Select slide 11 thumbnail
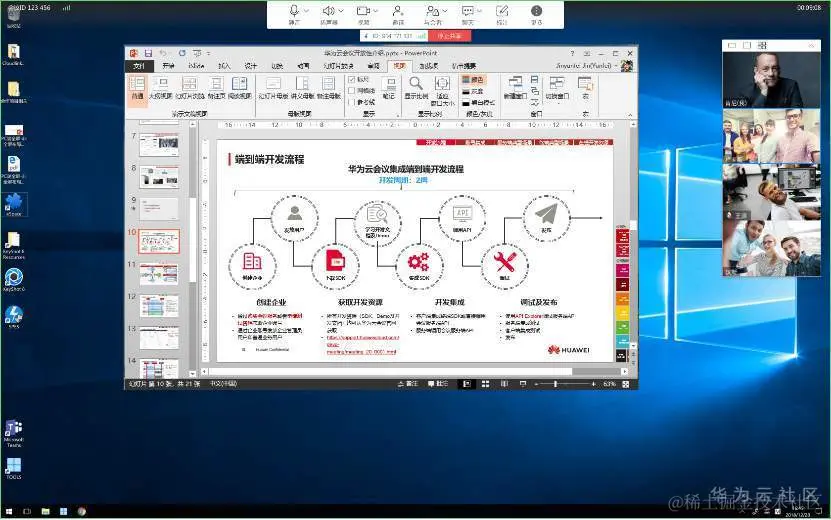This screenshot has width=831, height=520. 159,274
